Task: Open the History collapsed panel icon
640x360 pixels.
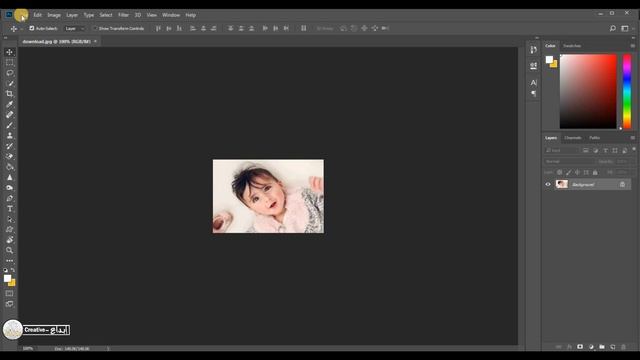Action: tap(533, 50)
